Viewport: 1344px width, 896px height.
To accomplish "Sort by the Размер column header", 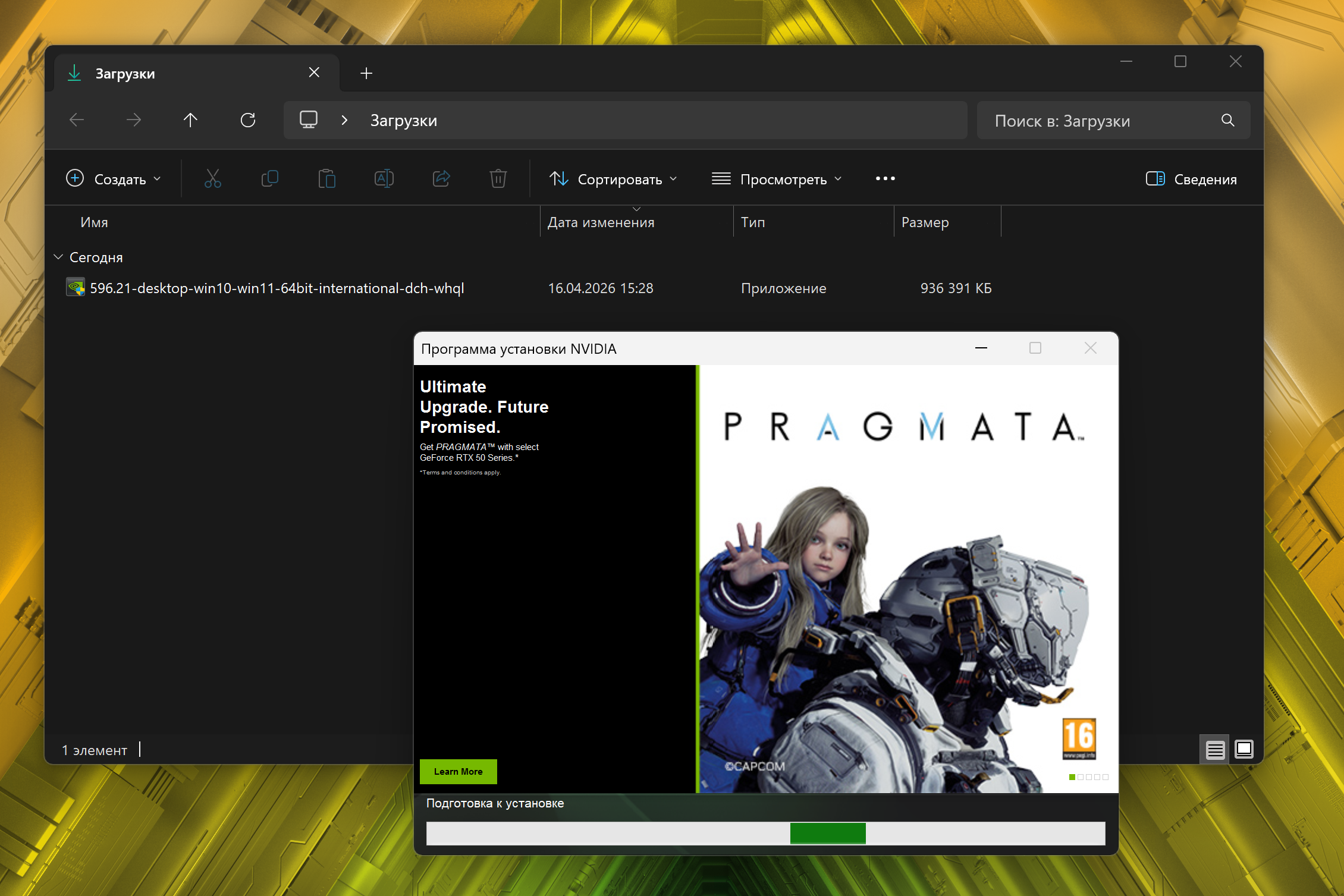I will (925, 222).
